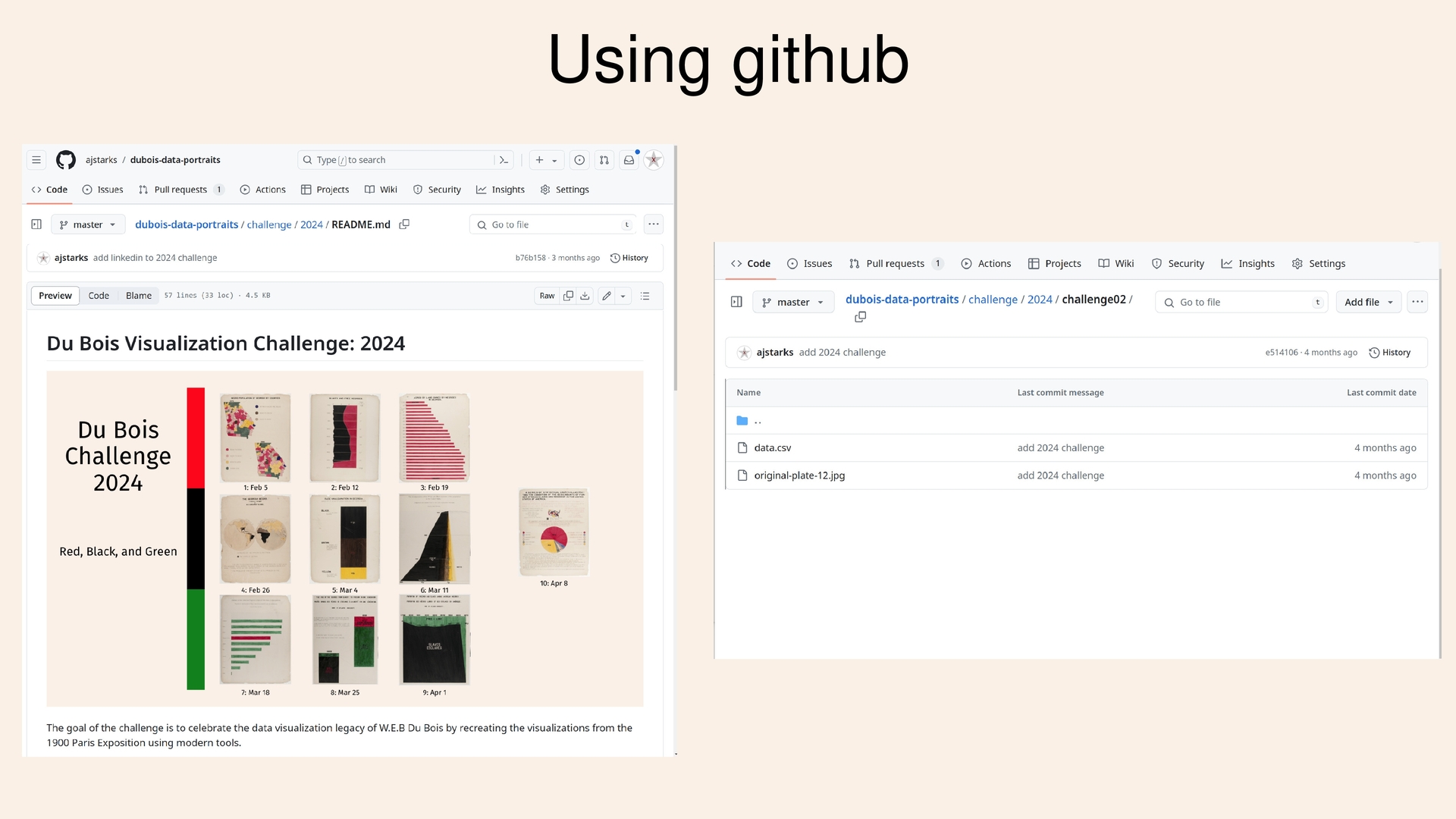Open commit hash b76b158
Screen dimensions: 1456x819
pyautogui.click(x=530, y=258)
